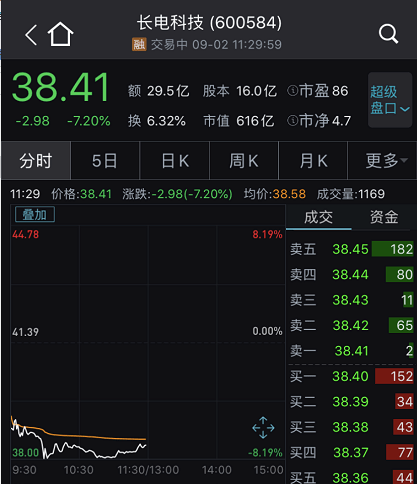Tap the market cap 616亿
The height and width of the screenshot is (484, 417).
[x=255, y=121]
